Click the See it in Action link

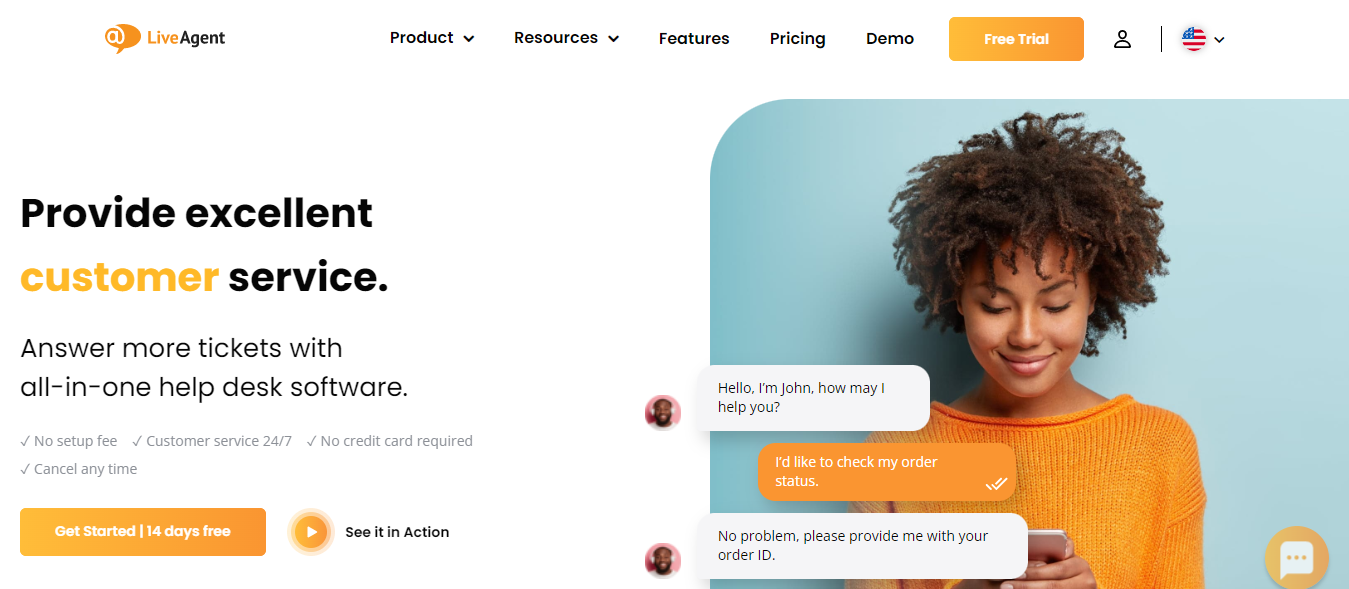[x=397, y=532]
